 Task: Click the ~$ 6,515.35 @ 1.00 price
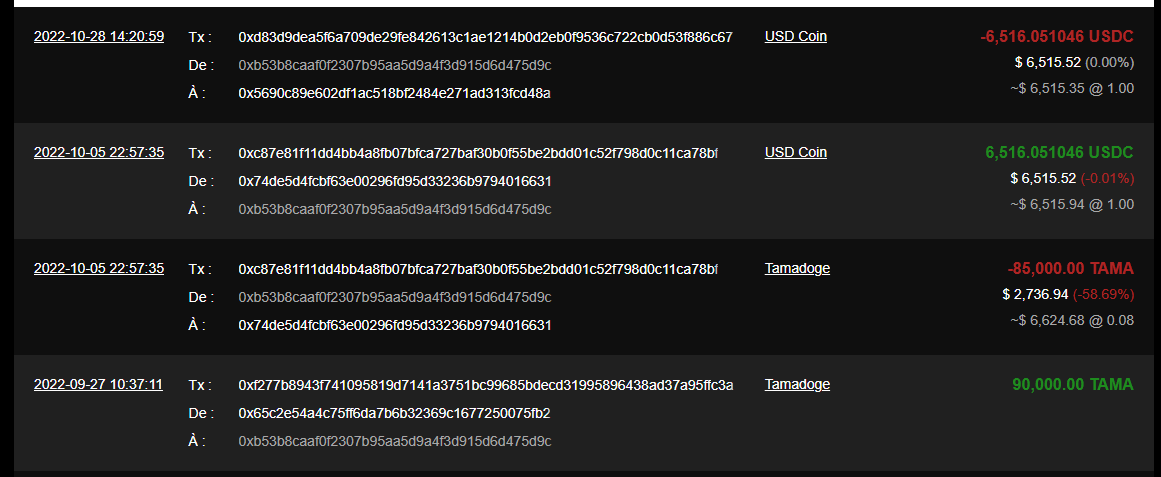click(1071, 88)
